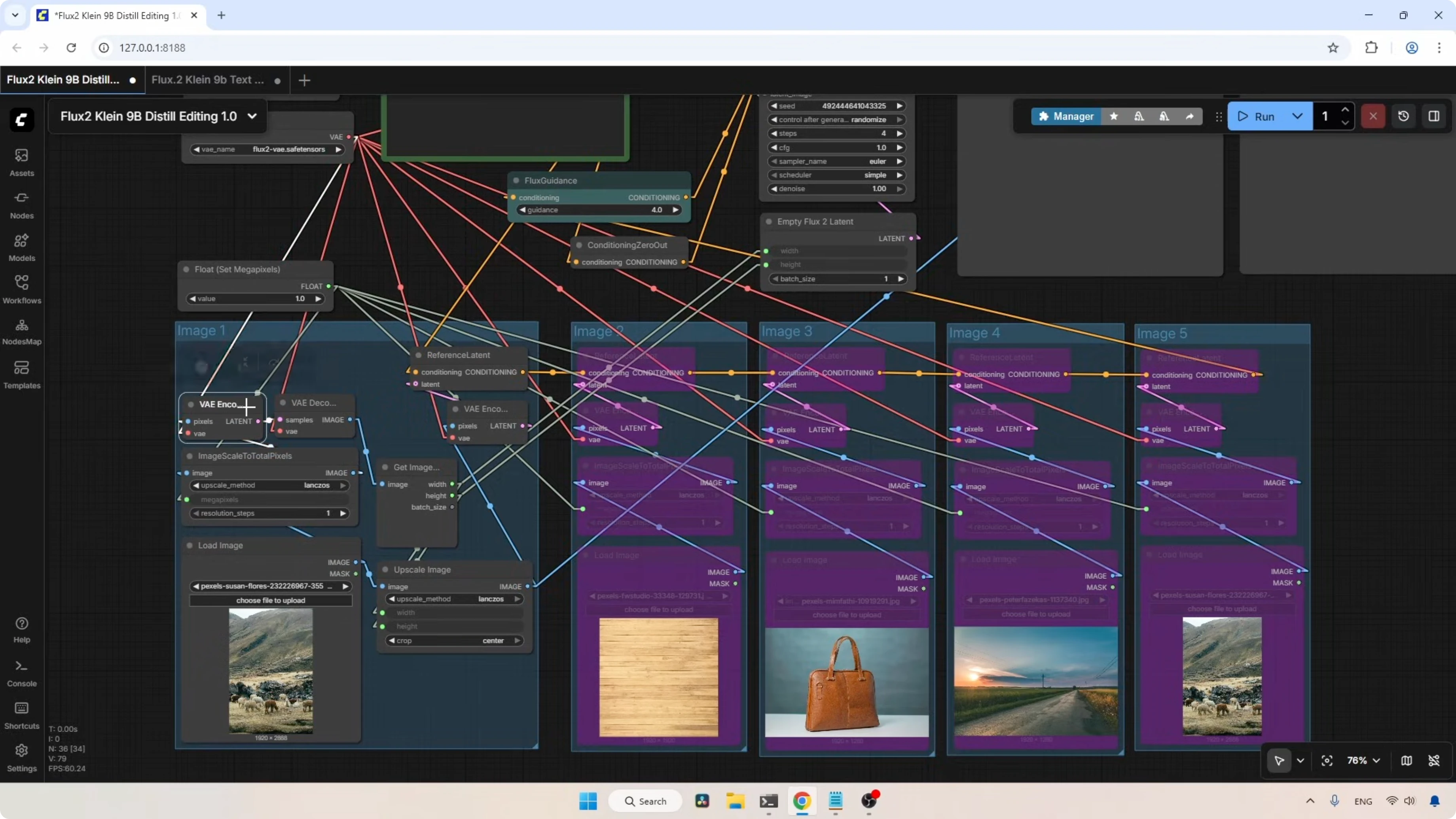Image resolution: width=1456 pixels, height=819 pixels.
Task: Open the 76% zoom level dropdown
Action: click(x=1363, y=760)
